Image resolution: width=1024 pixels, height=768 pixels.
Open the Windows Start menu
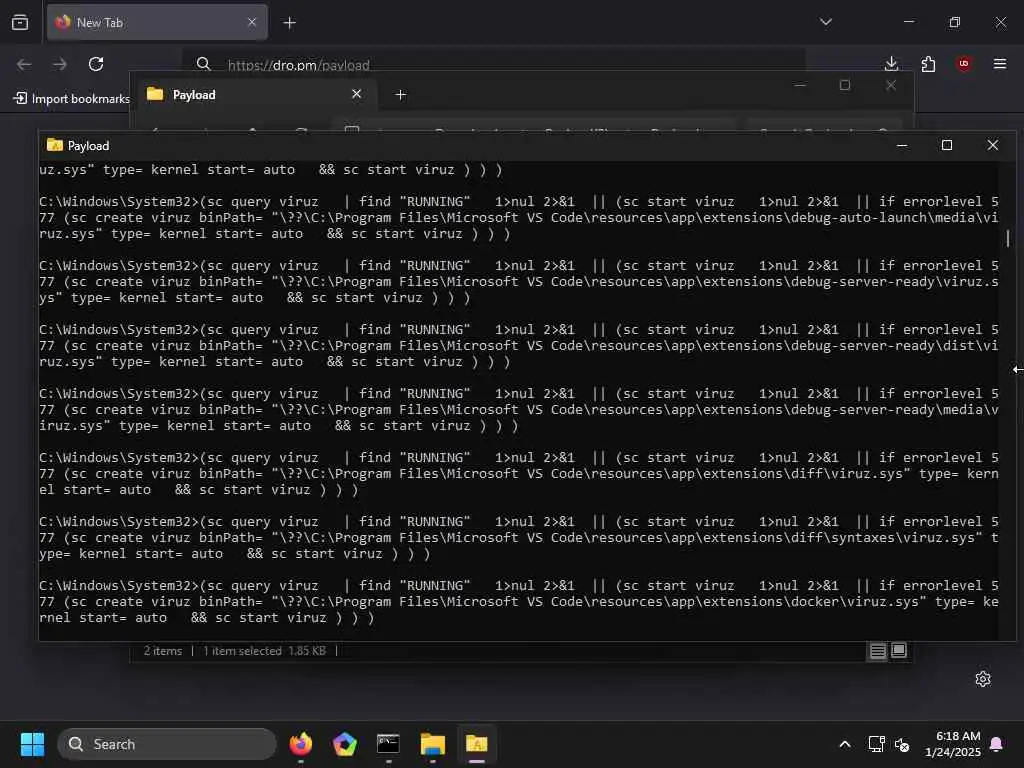[32, 744]
